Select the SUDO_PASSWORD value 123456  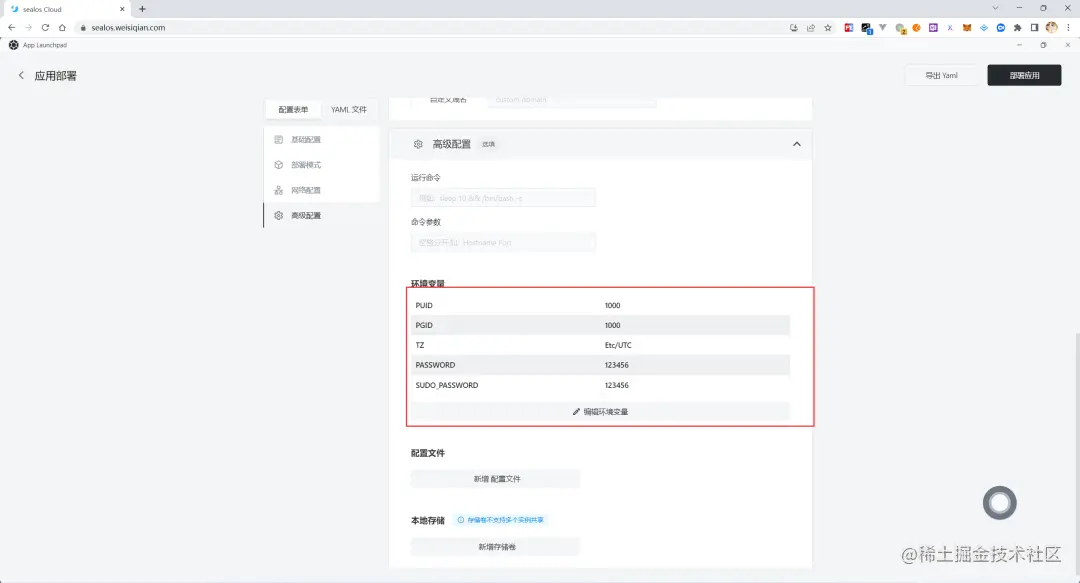click(616, 385)
